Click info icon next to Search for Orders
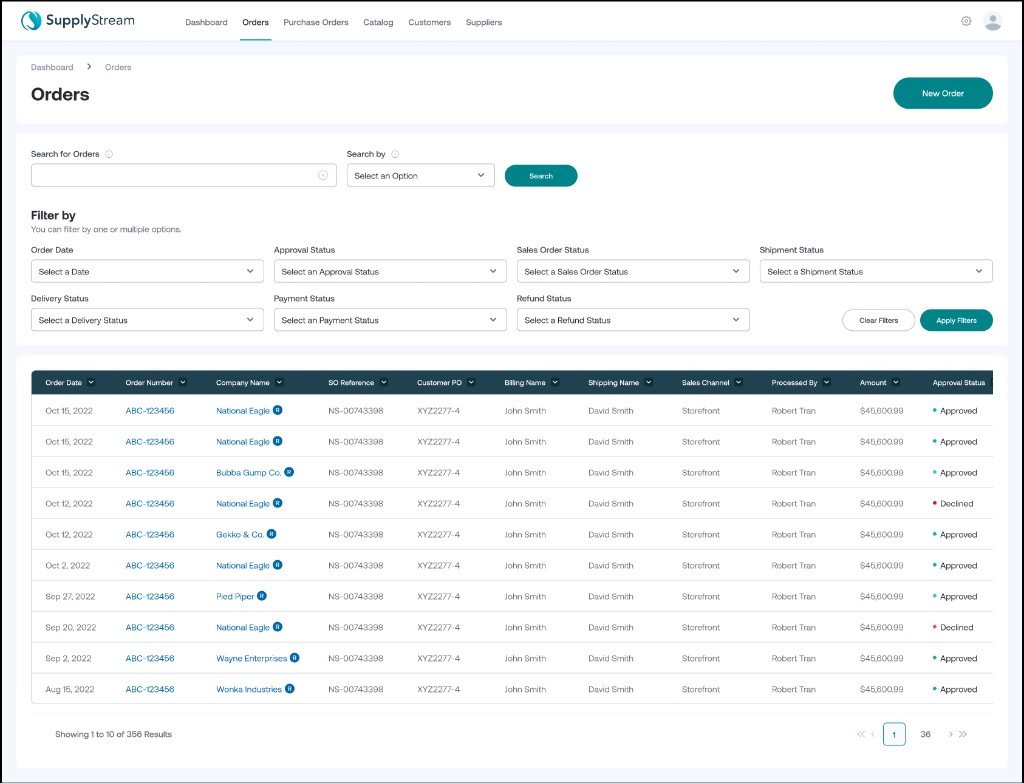 (x=109, y=154)
